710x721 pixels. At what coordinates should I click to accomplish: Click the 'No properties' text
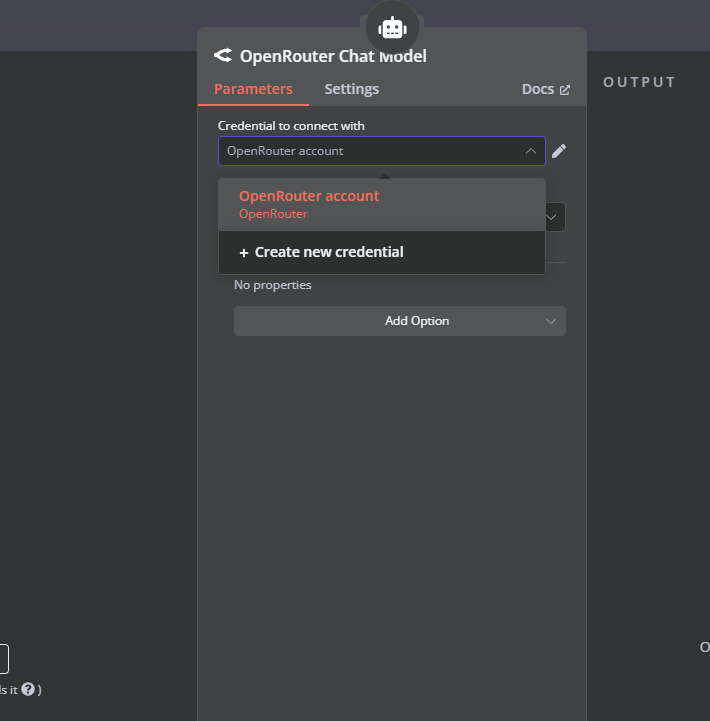tap(273, 285)
